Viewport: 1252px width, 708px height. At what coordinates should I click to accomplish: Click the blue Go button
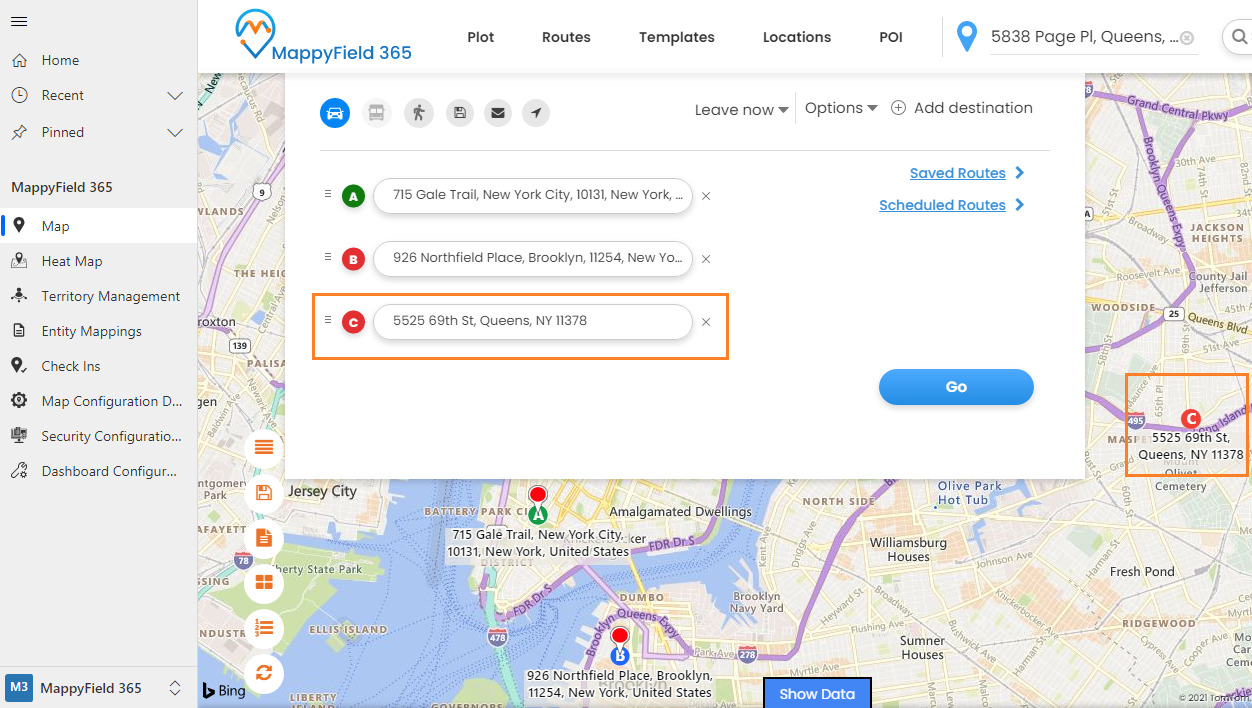(956, 387)
